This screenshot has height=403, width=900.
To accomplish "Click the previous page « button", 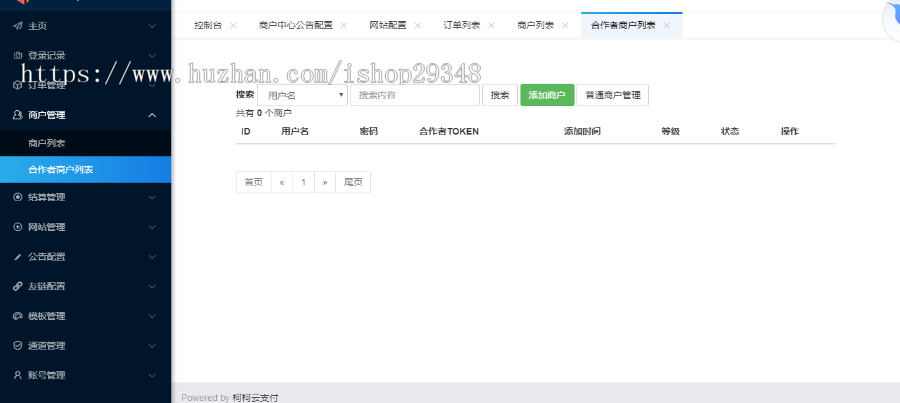I will (282, 182).
